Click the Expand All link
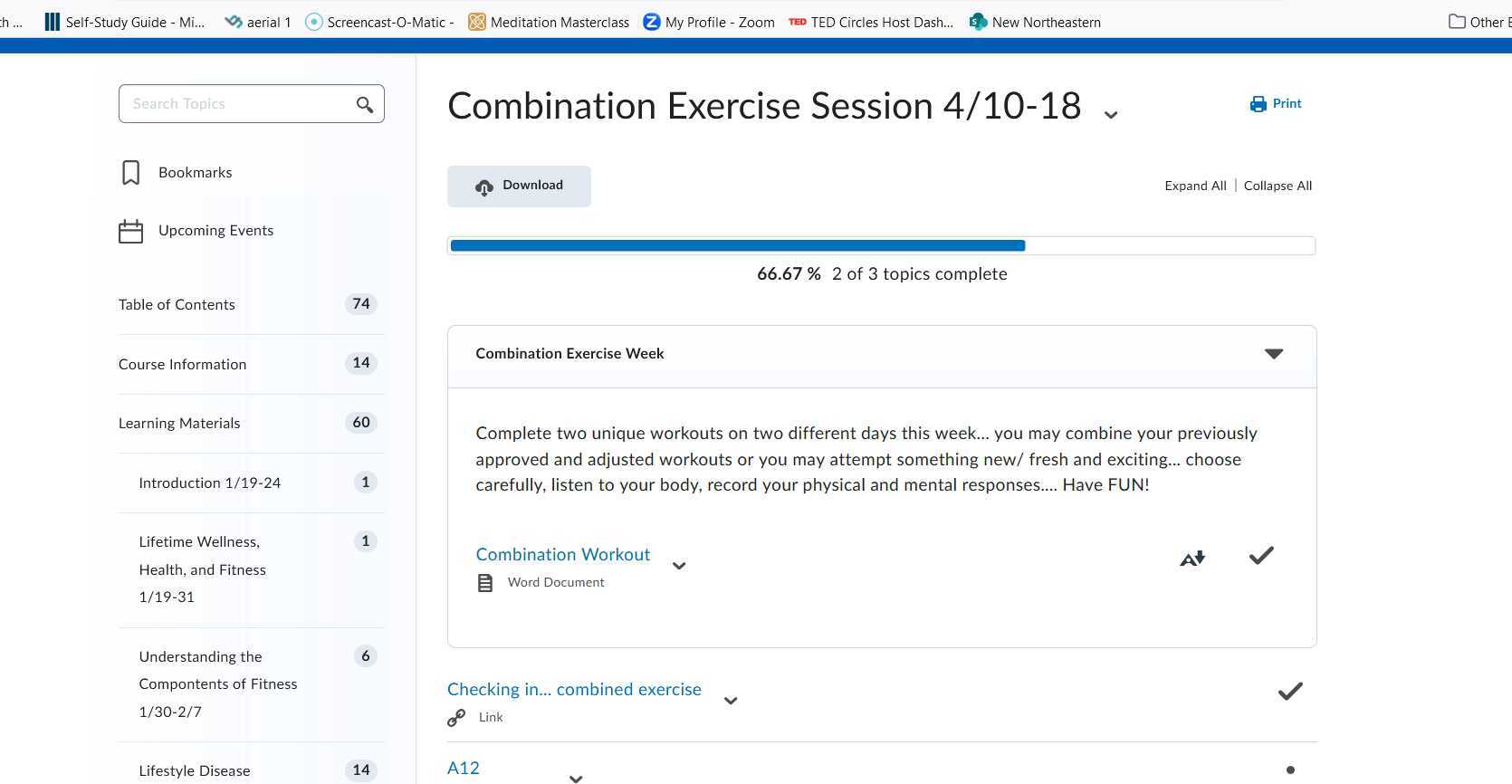Screen dimensions: 1512x784 (1195, 186)
